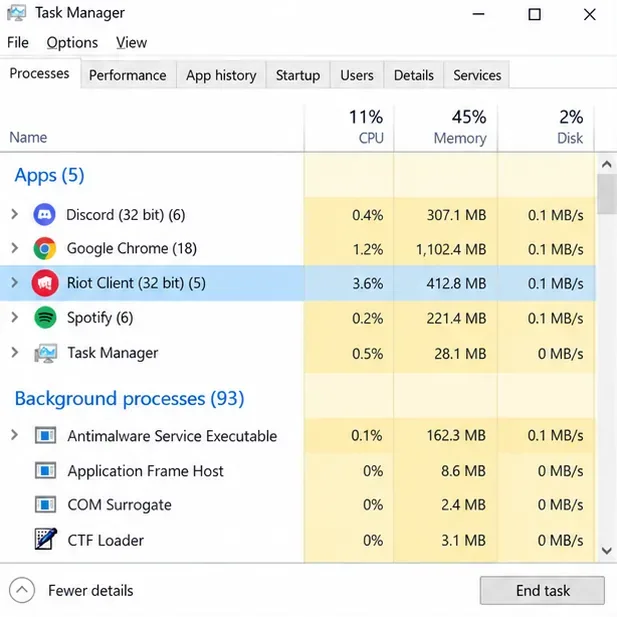617x617 pixels.
Task: Click the CTF Loader pen icon
Action: [x=46, y=539]
